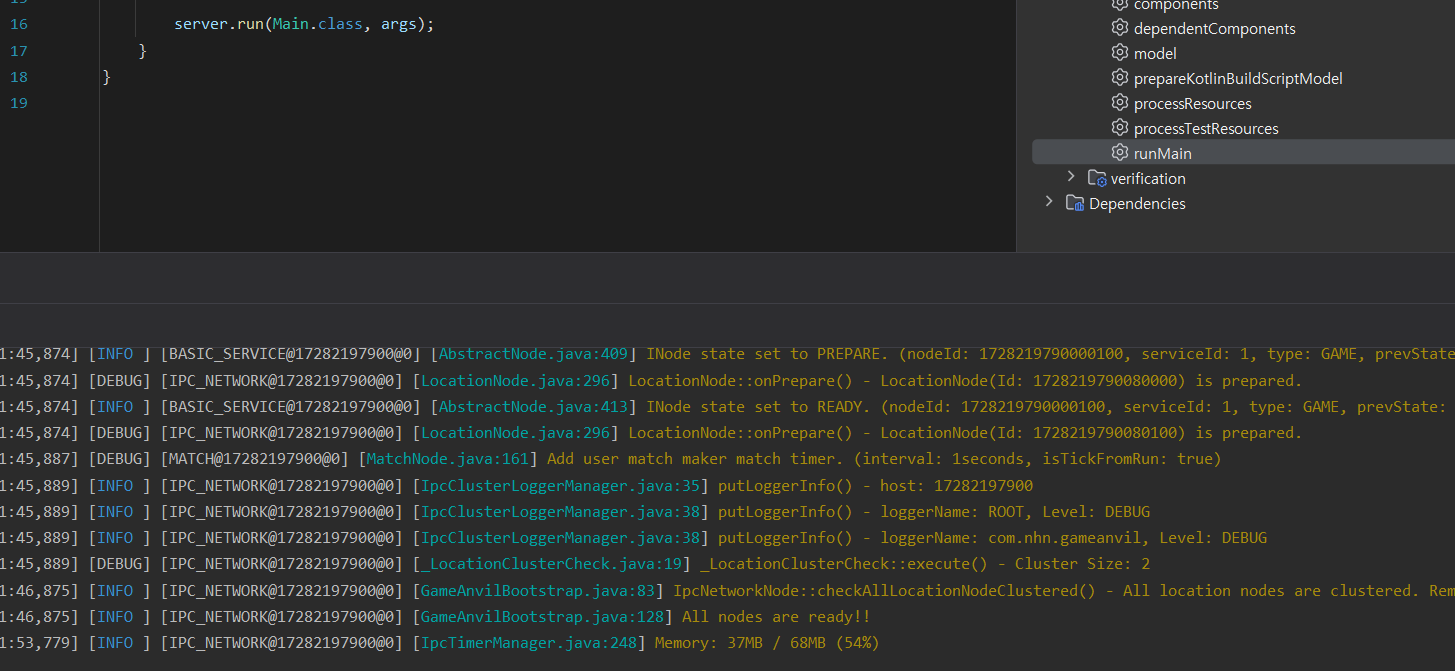Click the Dependencies folder icon
Screen dimensions: 1455x671
pyautogui.click(x=1075, y=204)
